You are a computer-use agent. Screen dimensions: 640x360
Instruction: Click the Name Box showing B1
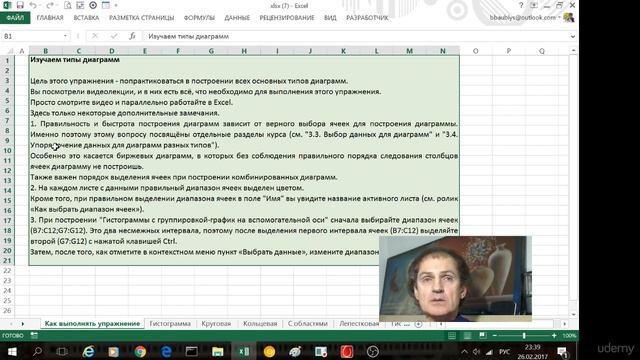coord(31,36)
